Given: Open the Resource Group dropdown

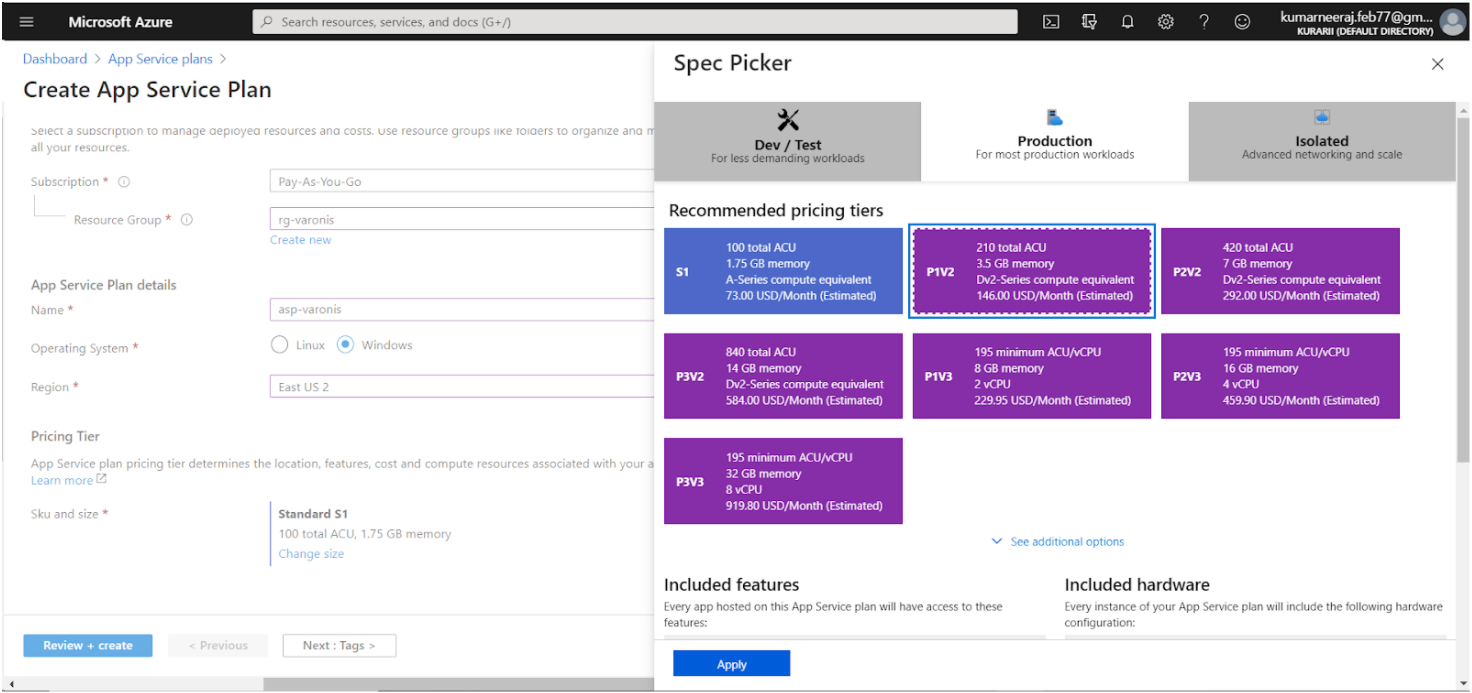Looking at the screenshot, I should [462, 220].
